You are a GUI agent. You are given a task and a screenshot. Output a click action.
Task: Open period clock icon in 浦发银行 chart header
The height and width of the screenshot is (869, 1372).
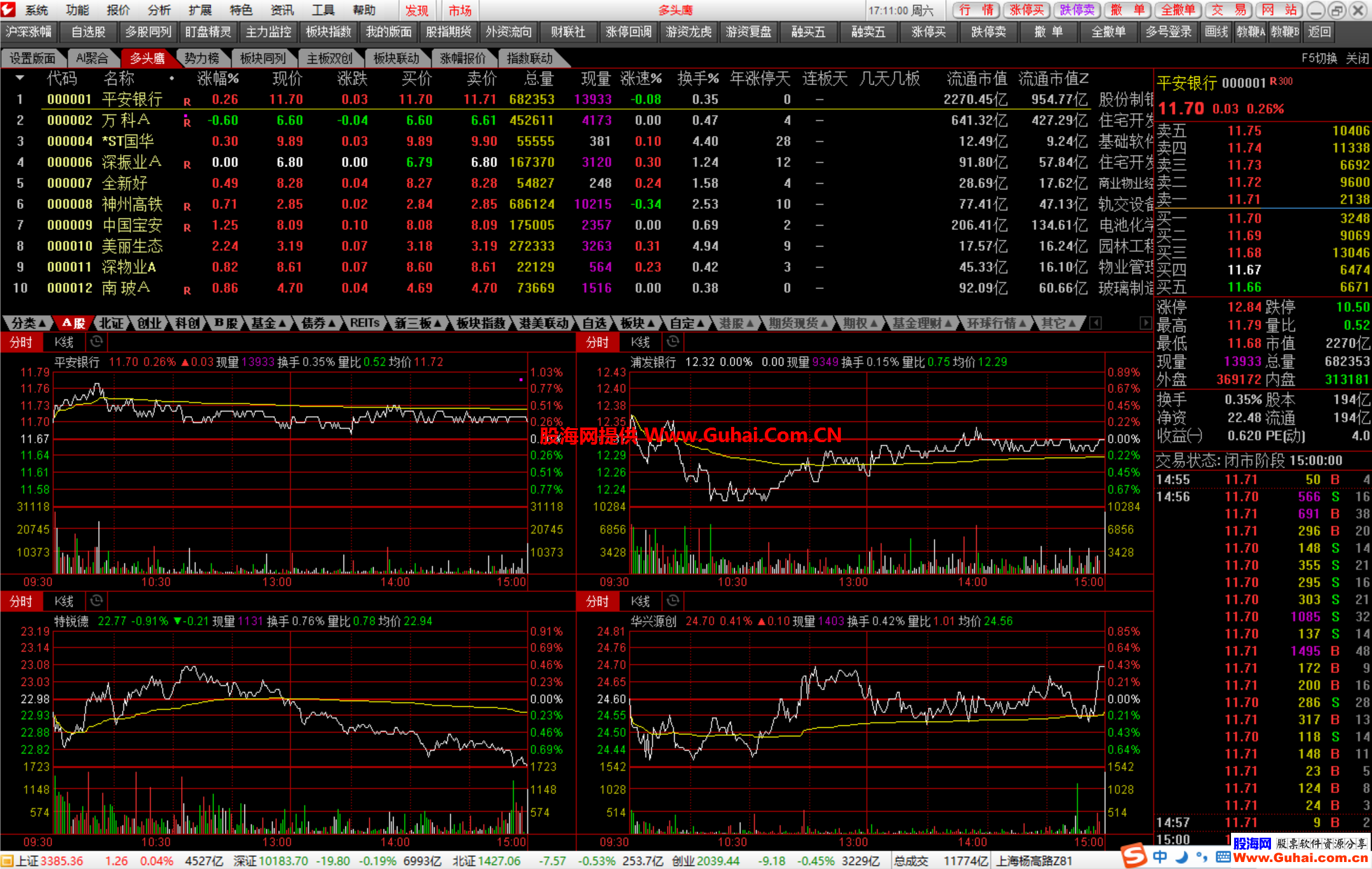point(673,342)
